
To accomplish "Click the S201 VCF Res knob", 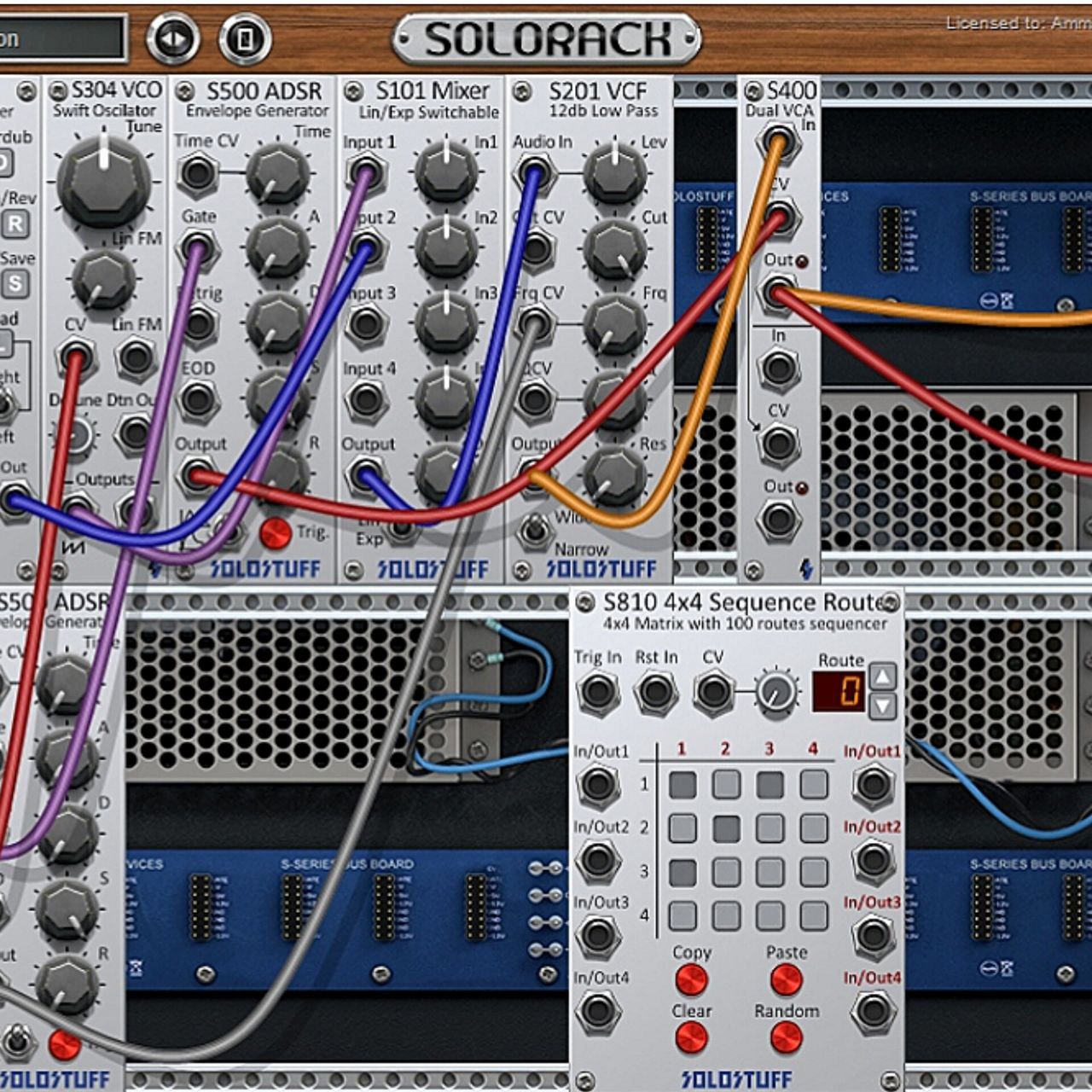I will [614, 474].
